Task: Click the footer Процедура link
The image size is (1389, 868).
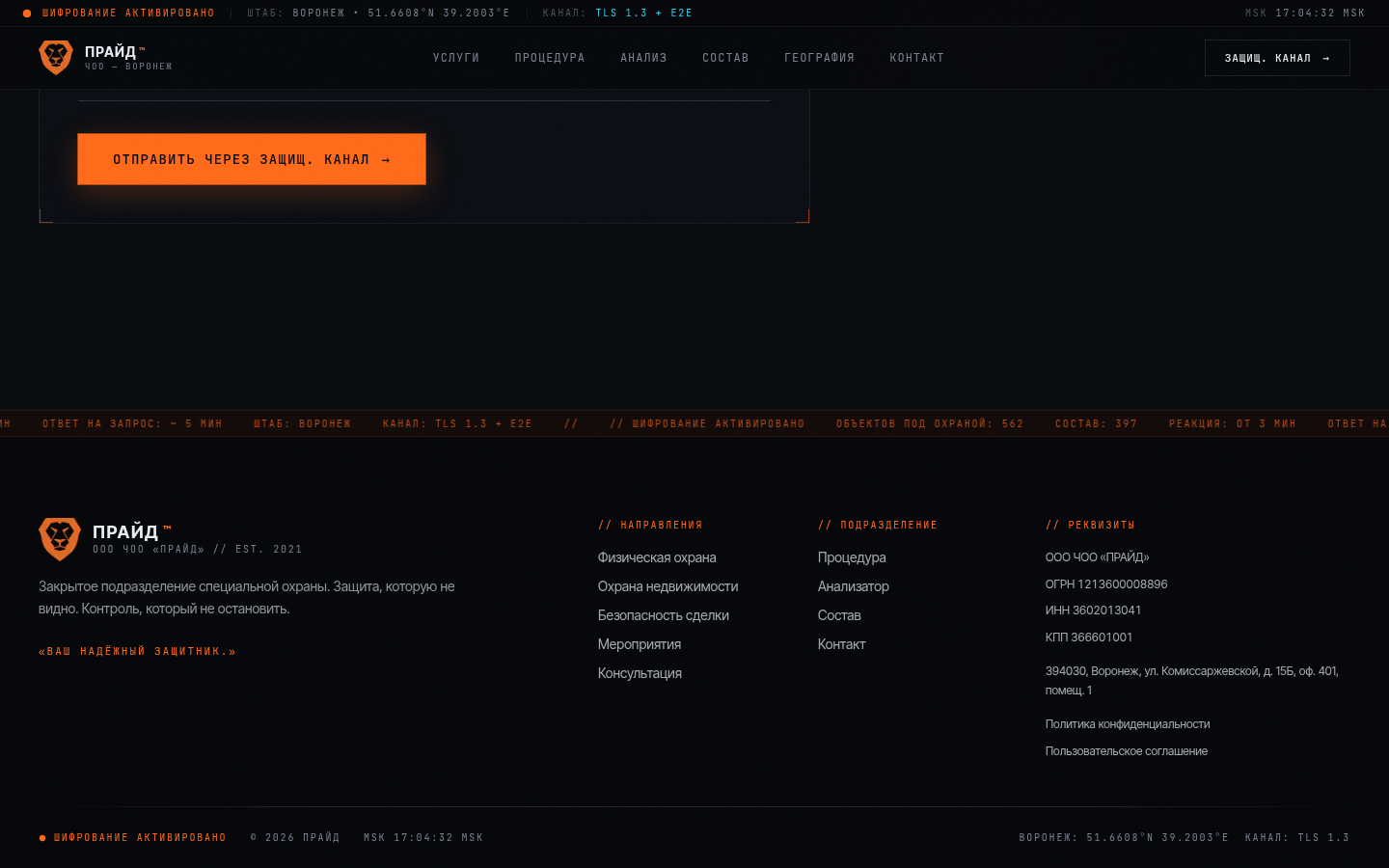Action: 852,557
